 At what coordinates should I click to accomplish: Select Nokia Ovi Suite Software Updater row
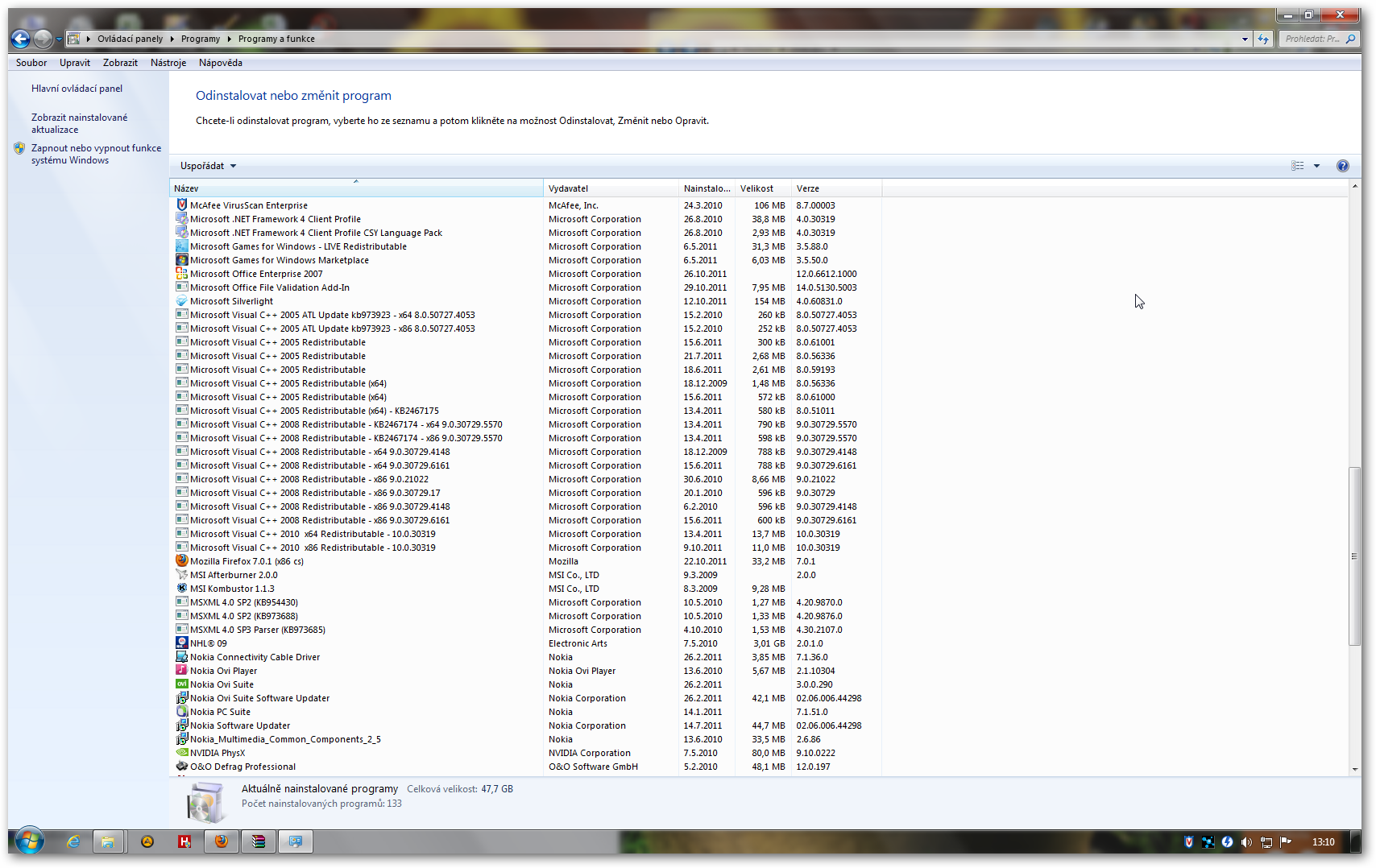coord(528,698)
